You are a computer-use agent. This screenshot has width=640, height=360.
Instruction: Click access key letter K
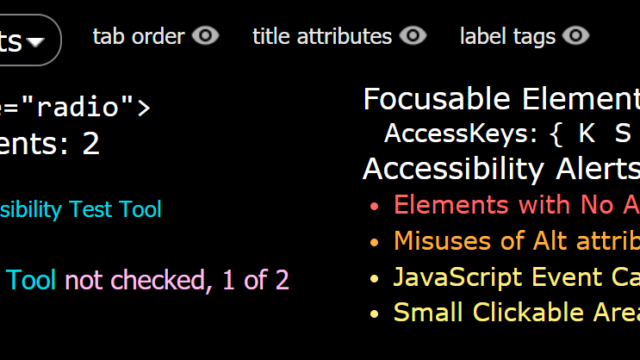tap(587, 133)
